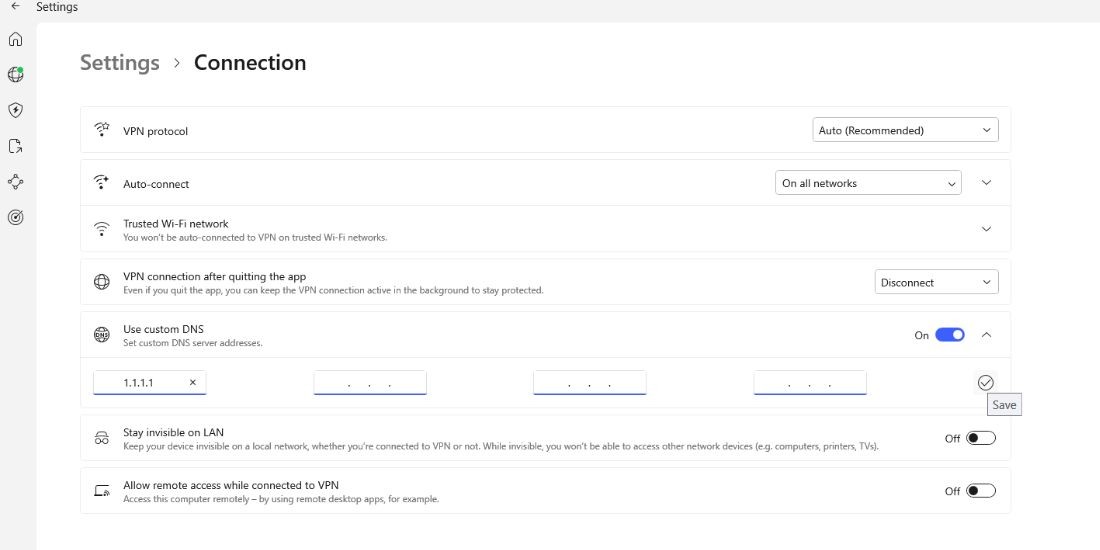This screenshot has height=550, width=1100.
Task: Click the Set custom DNS server addresses description
Action: coord(193,343)
